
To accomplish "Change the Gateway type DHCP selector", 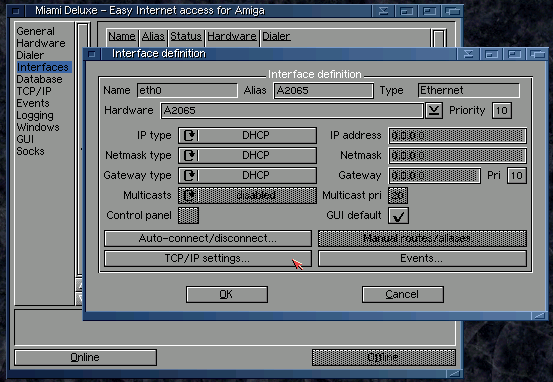I will 247,175.
